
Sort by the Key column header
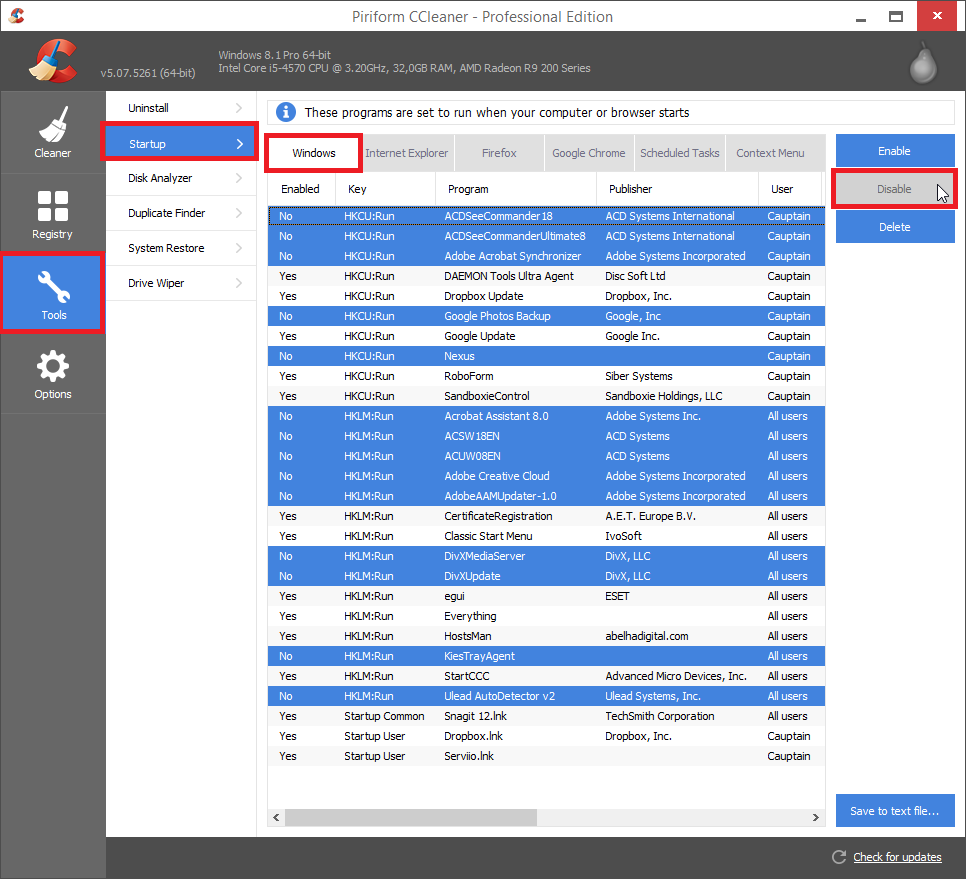pyautogui.click(x=386, y=189)
